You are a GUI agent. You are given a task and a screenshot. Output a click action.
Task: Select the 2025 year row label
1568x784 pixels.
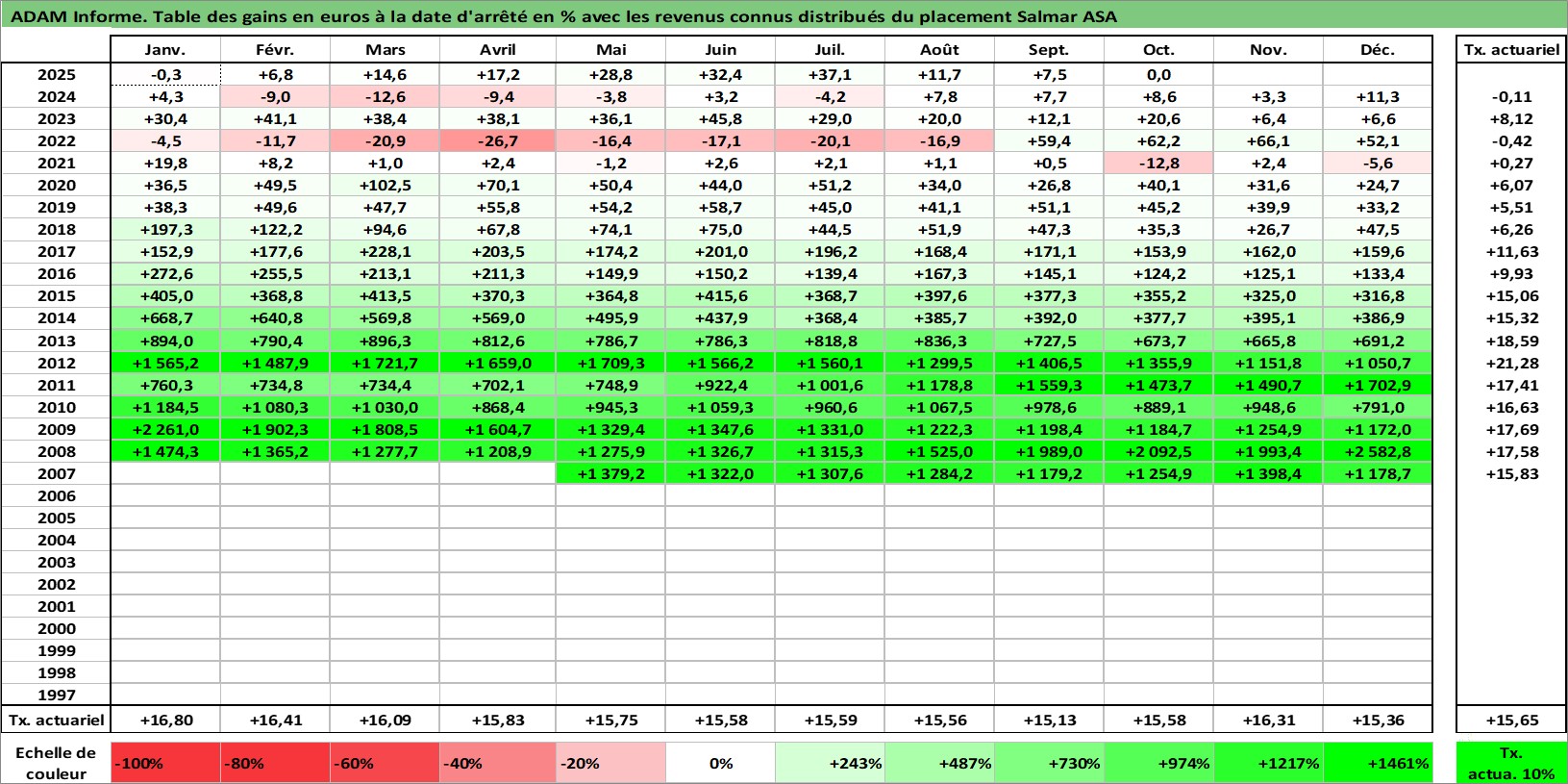(57, 75)
